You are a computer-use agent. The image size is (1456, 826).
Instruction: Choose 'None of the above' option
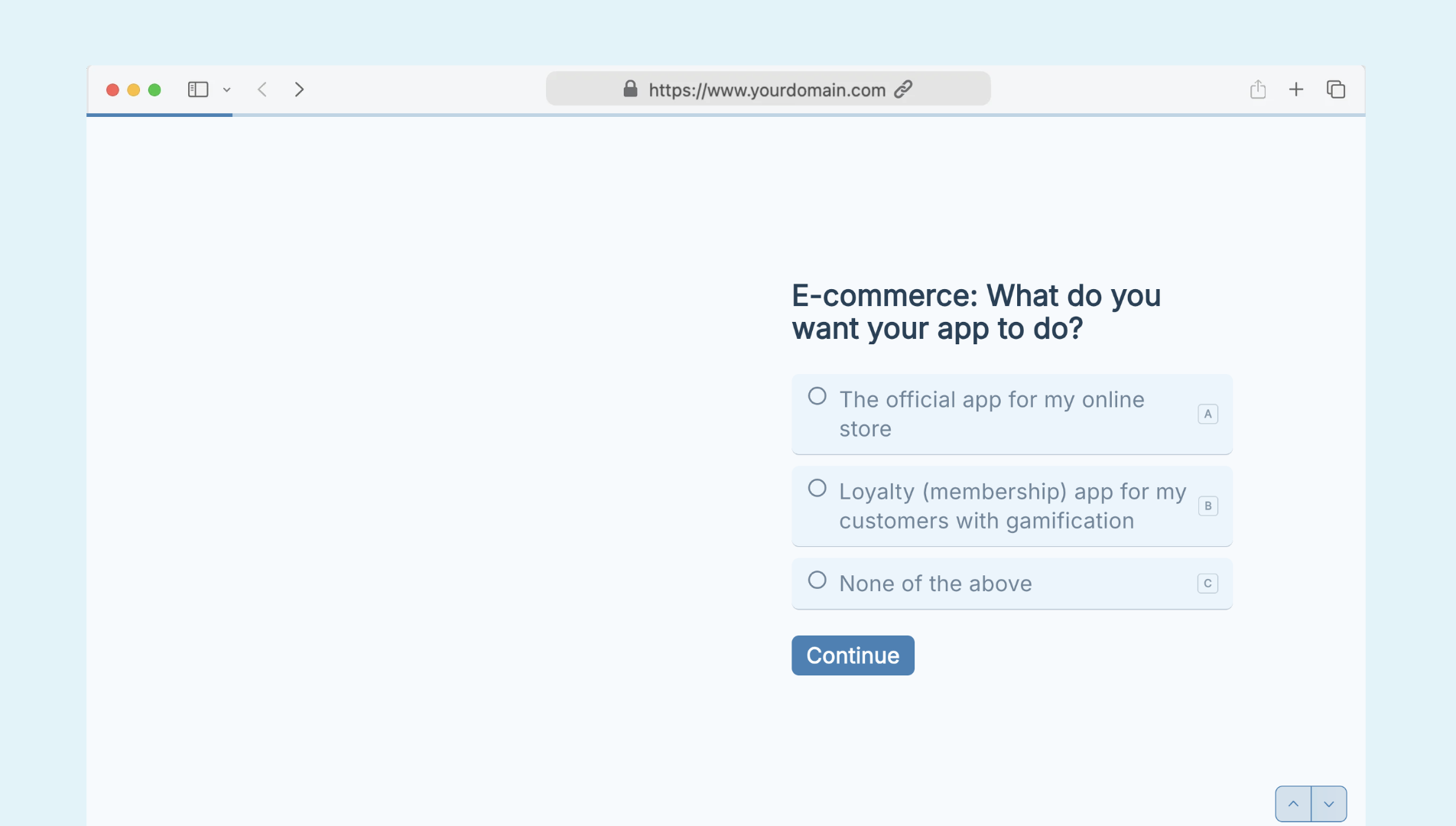[1012, 584]
